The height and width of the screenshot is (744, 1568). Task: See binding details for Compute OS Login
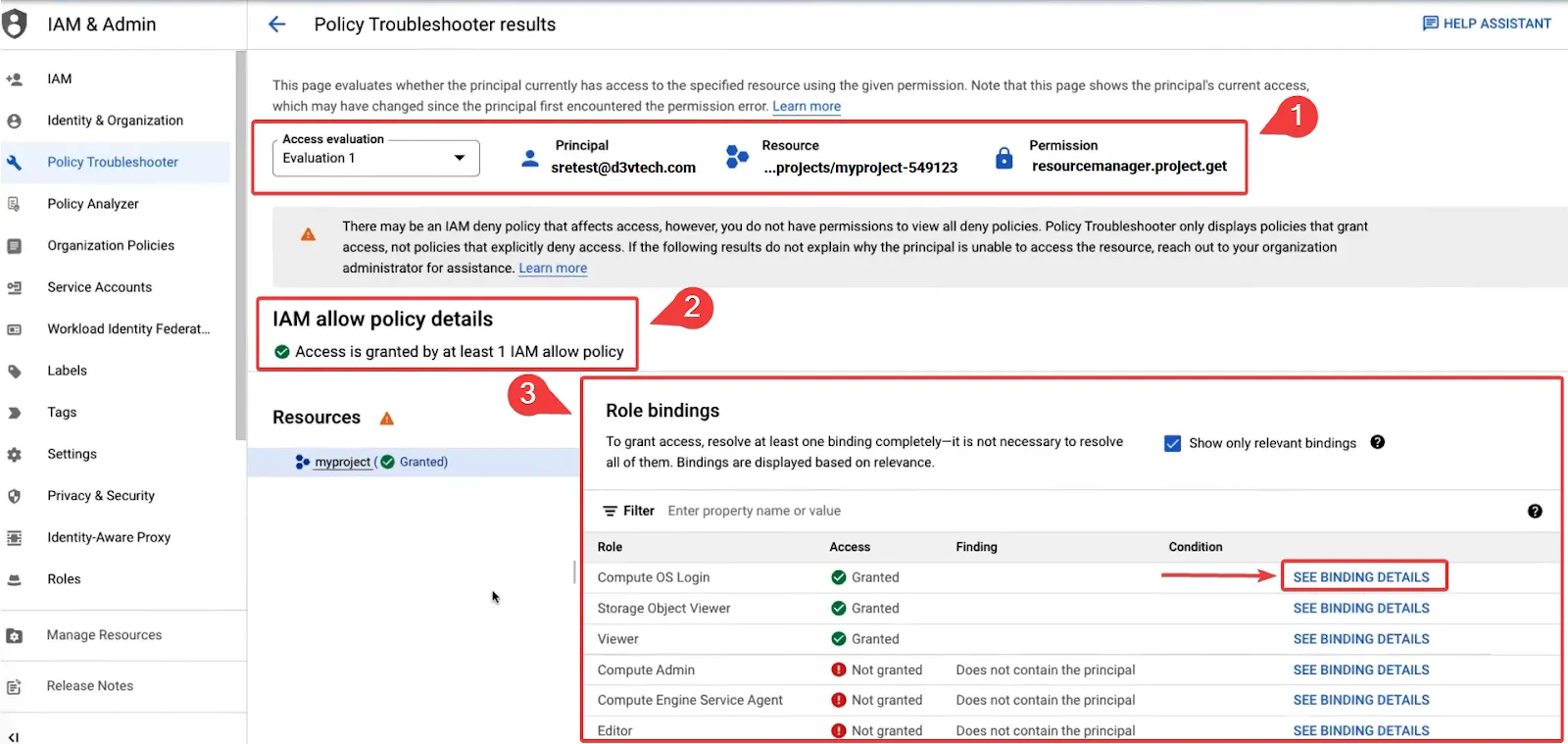click(x=1361, y=577)
